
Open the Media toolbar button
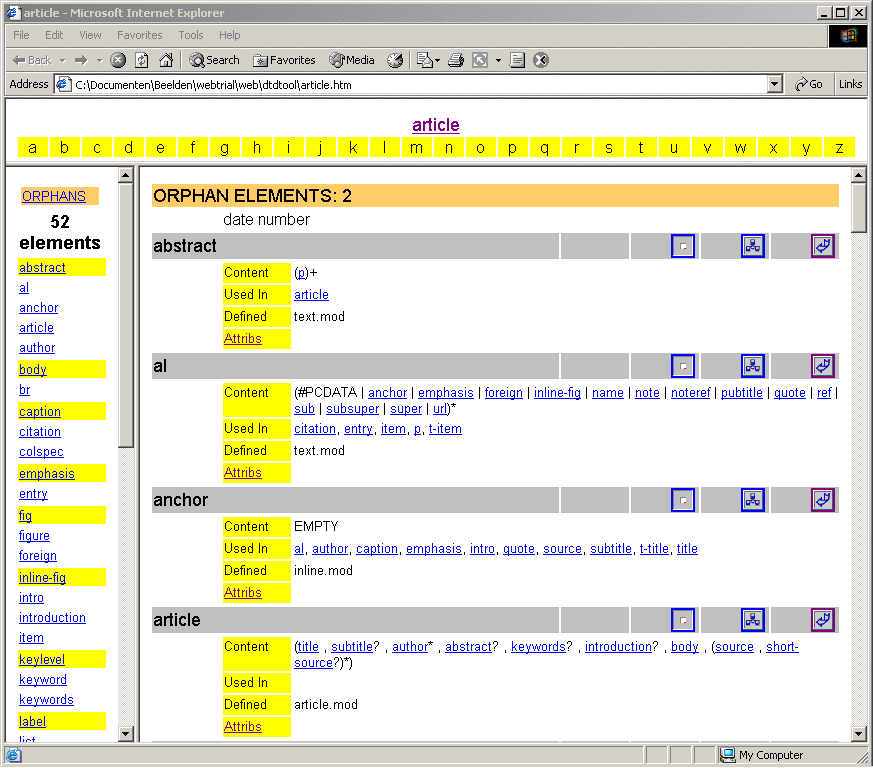pos(352,60)
